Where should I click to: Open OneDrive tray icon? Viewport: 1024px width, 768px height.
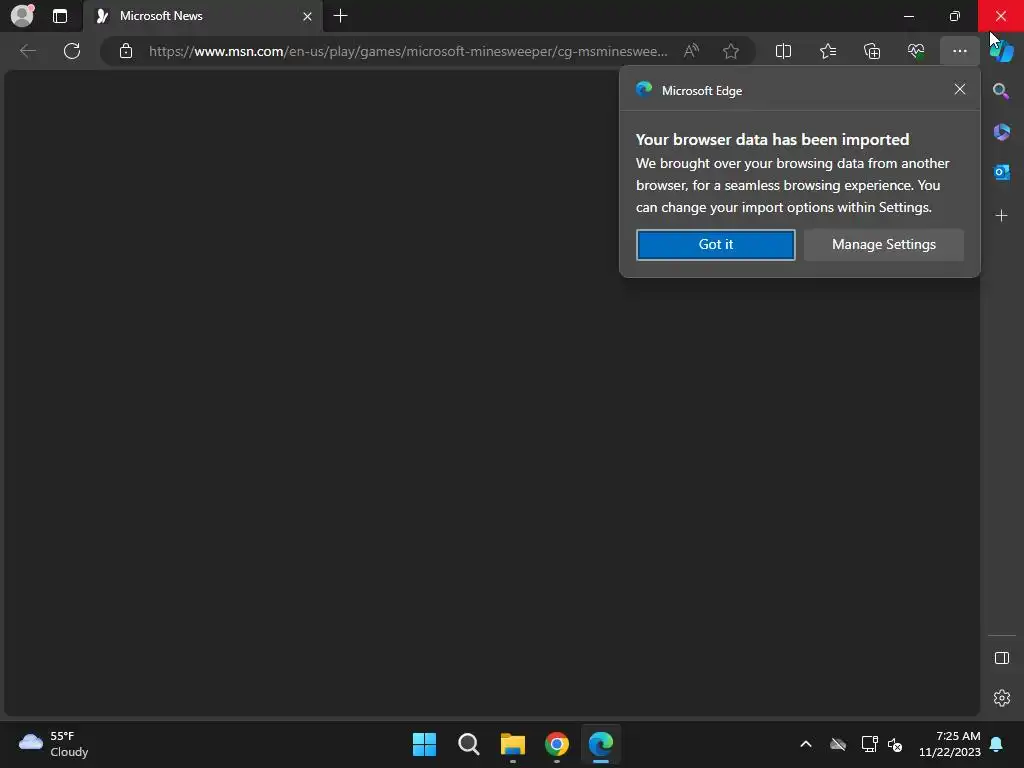coord(838,744)
